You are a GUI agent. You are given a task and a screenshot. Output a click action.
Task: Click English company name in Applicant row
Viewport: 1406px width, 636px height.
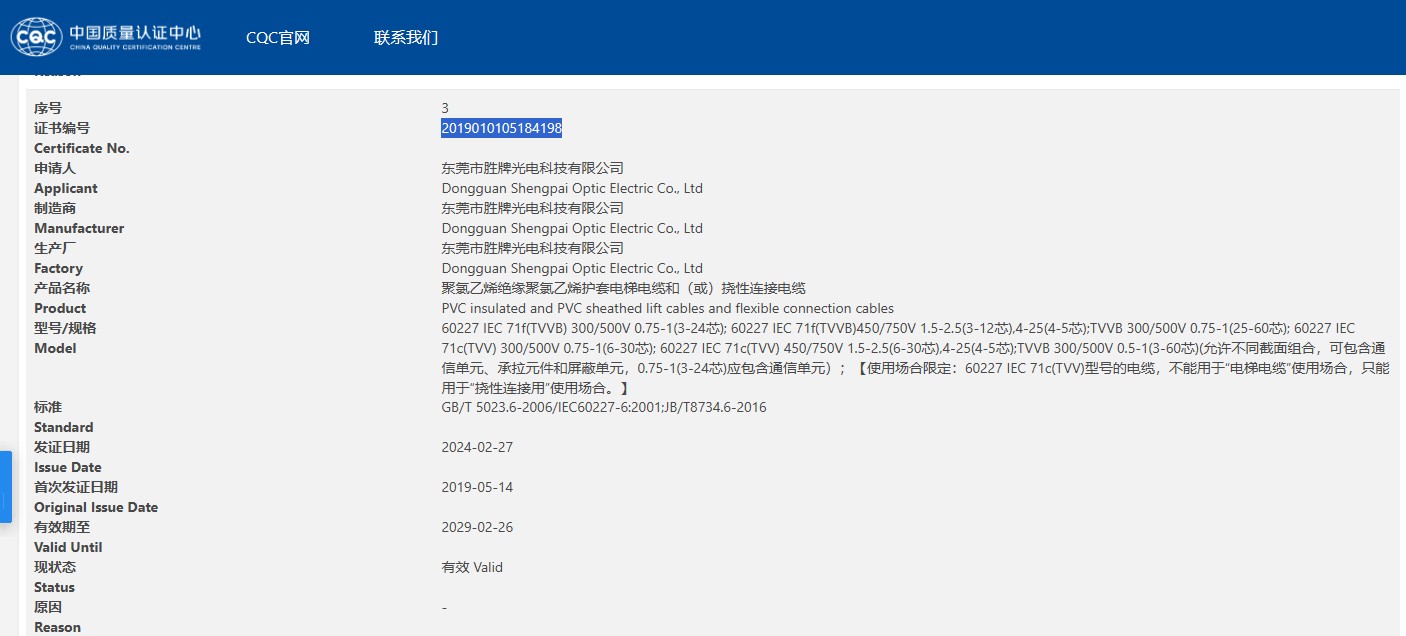click(x=572, y=188)
